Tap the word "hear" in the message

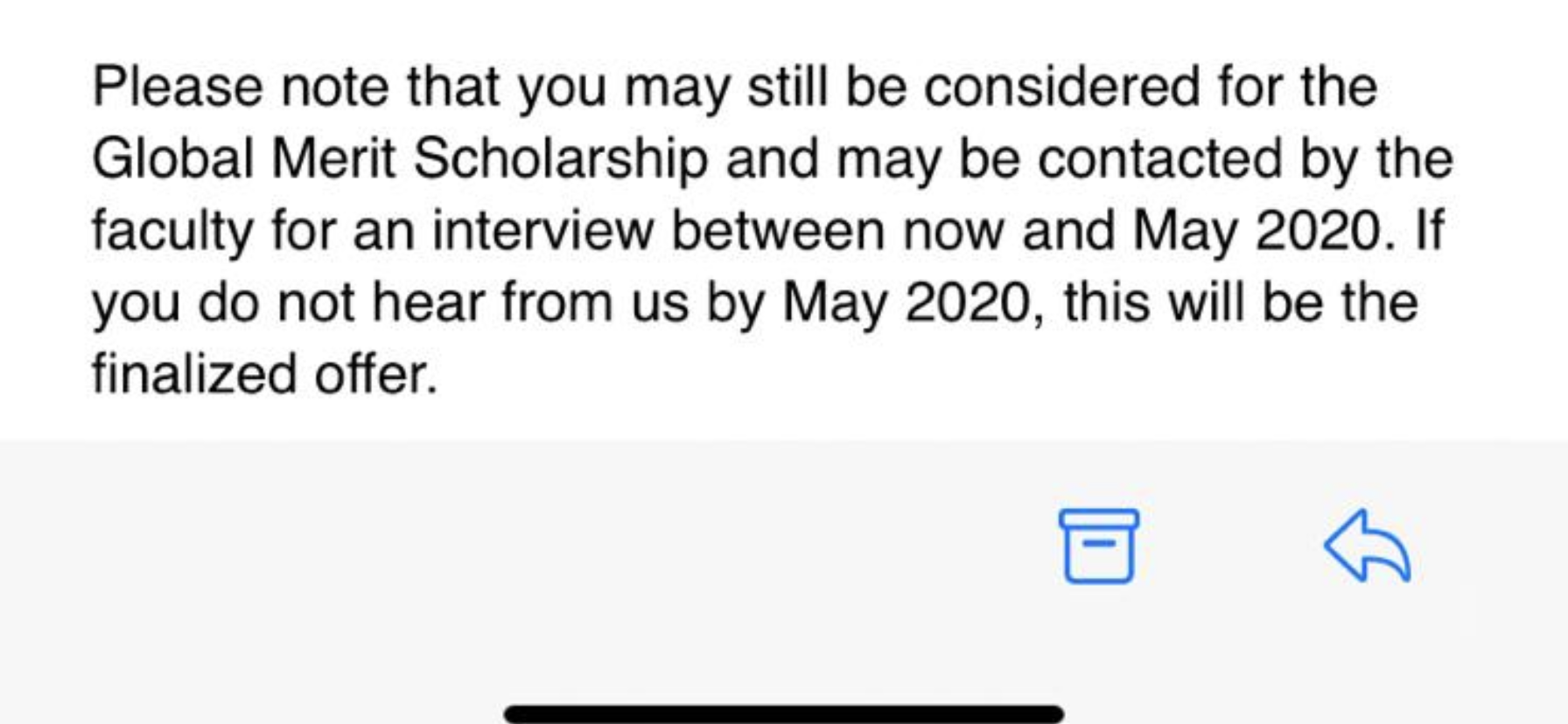[428, 303]
